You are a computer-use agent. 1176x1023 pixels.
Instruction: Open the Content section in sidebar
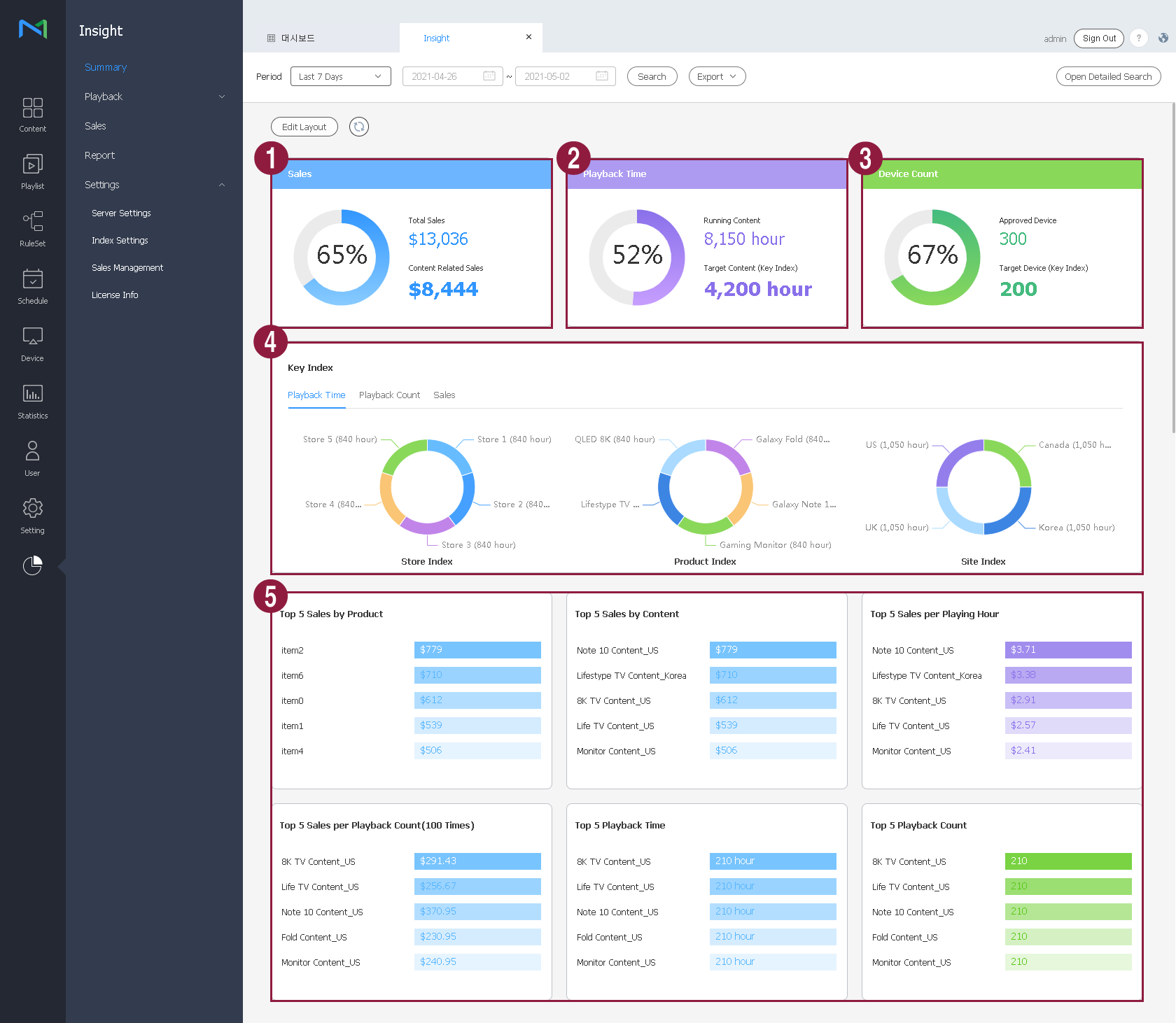32,115
